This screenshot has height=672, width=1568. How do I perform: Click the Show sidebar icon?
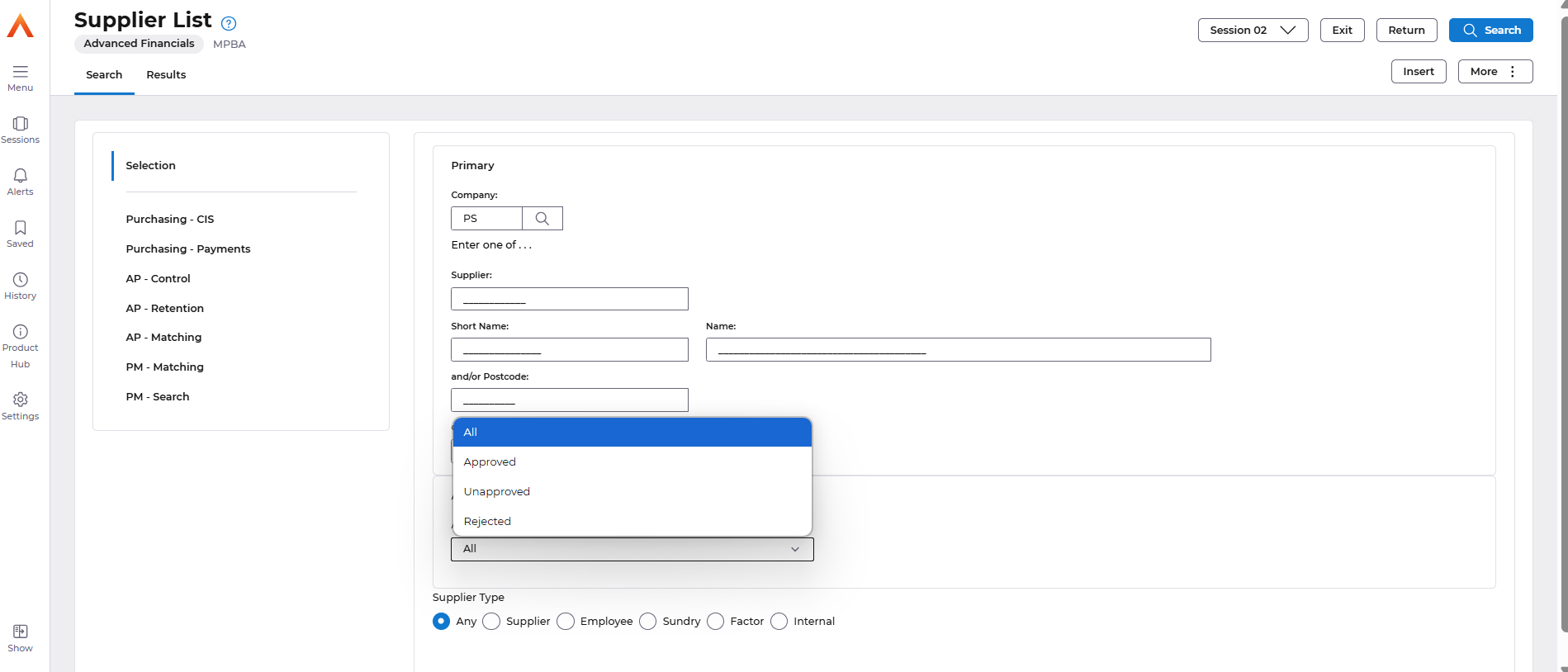click(20, 632)
